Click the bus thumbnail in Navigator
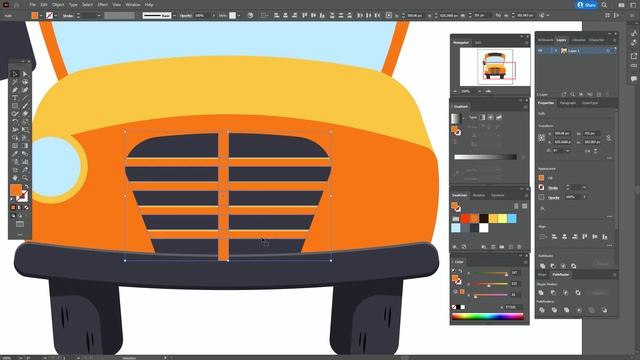The image size is (640, 360). pos(495,66)
